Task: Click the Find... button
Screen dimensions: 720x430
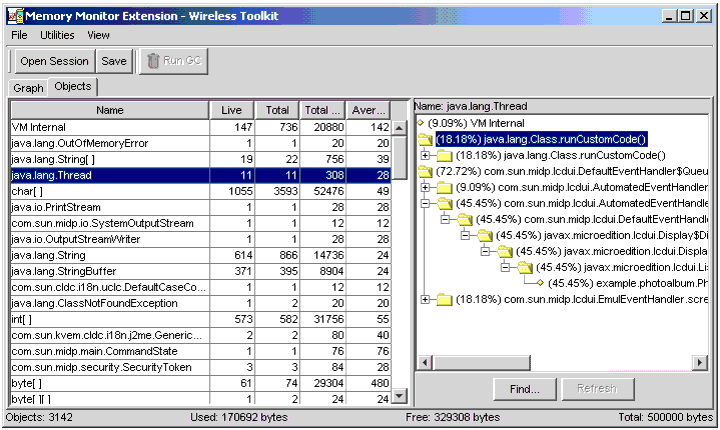Action: 524,389
